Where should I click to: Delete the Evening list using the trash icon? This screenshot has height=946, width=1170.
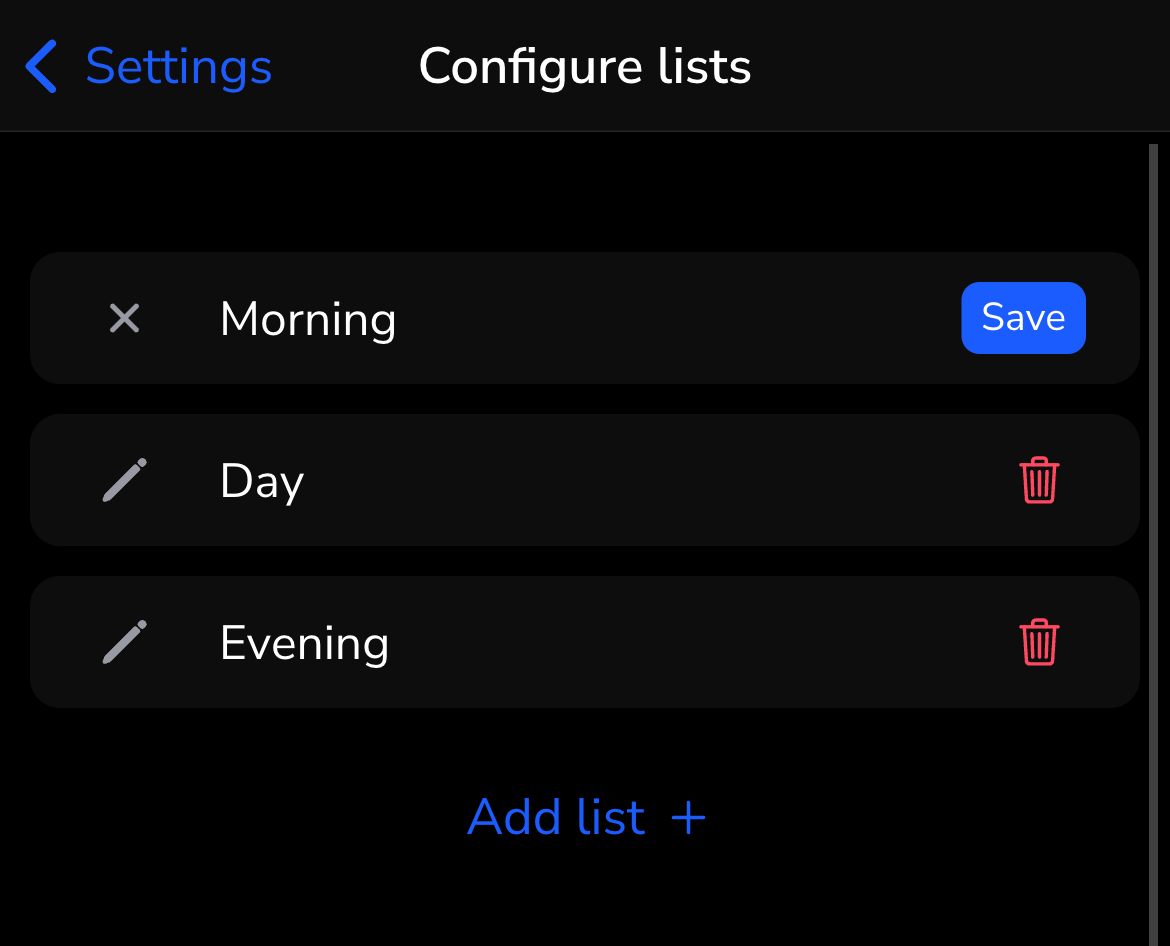point(1038,643)
